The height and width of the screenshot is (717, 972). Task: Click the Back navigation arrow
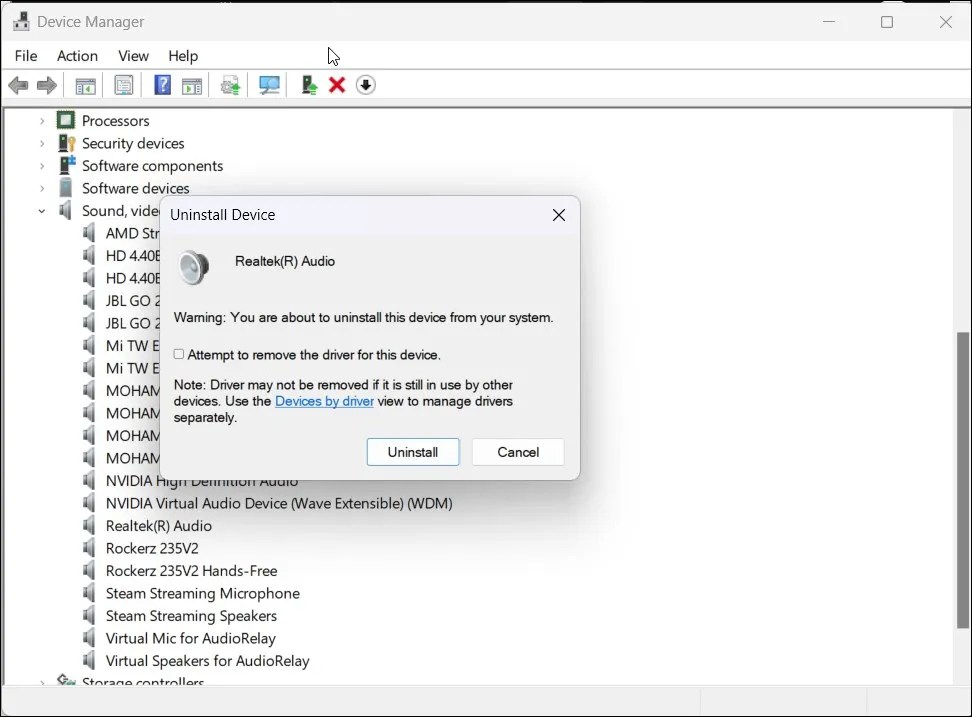pyautogui.click(x=18, y=85)
